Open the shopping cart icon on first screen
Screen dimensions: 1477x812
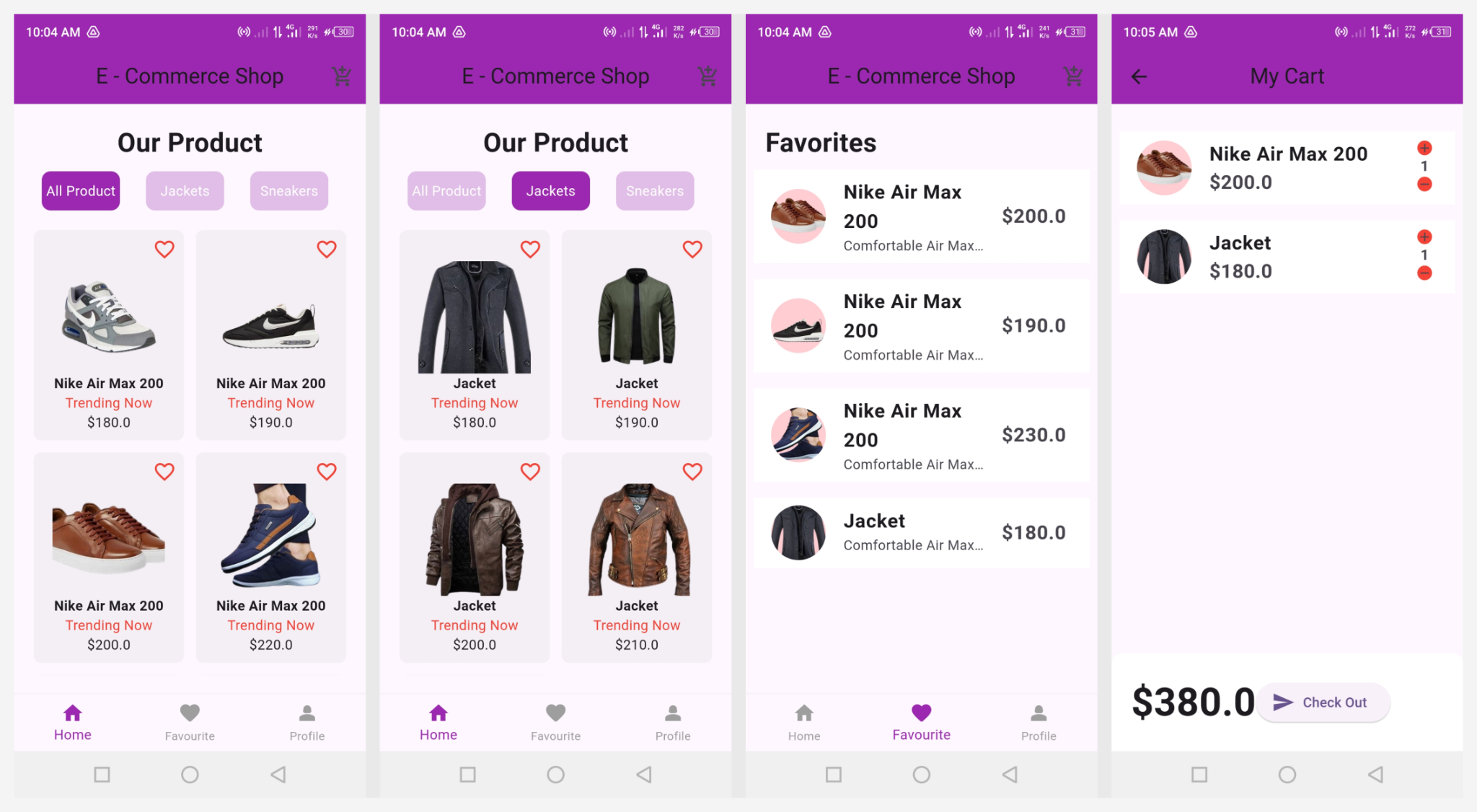[341, 76]
